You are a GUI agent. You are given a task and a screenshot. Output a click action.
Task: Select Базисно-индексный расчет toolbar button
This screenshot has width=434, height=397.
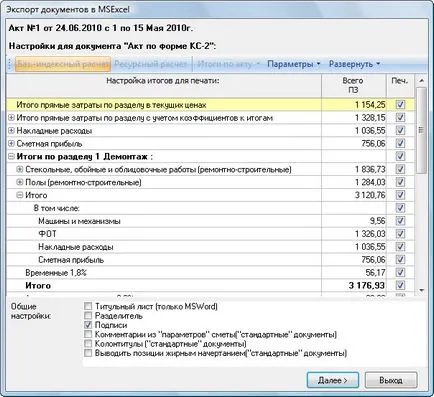click(x=63, y=64)
